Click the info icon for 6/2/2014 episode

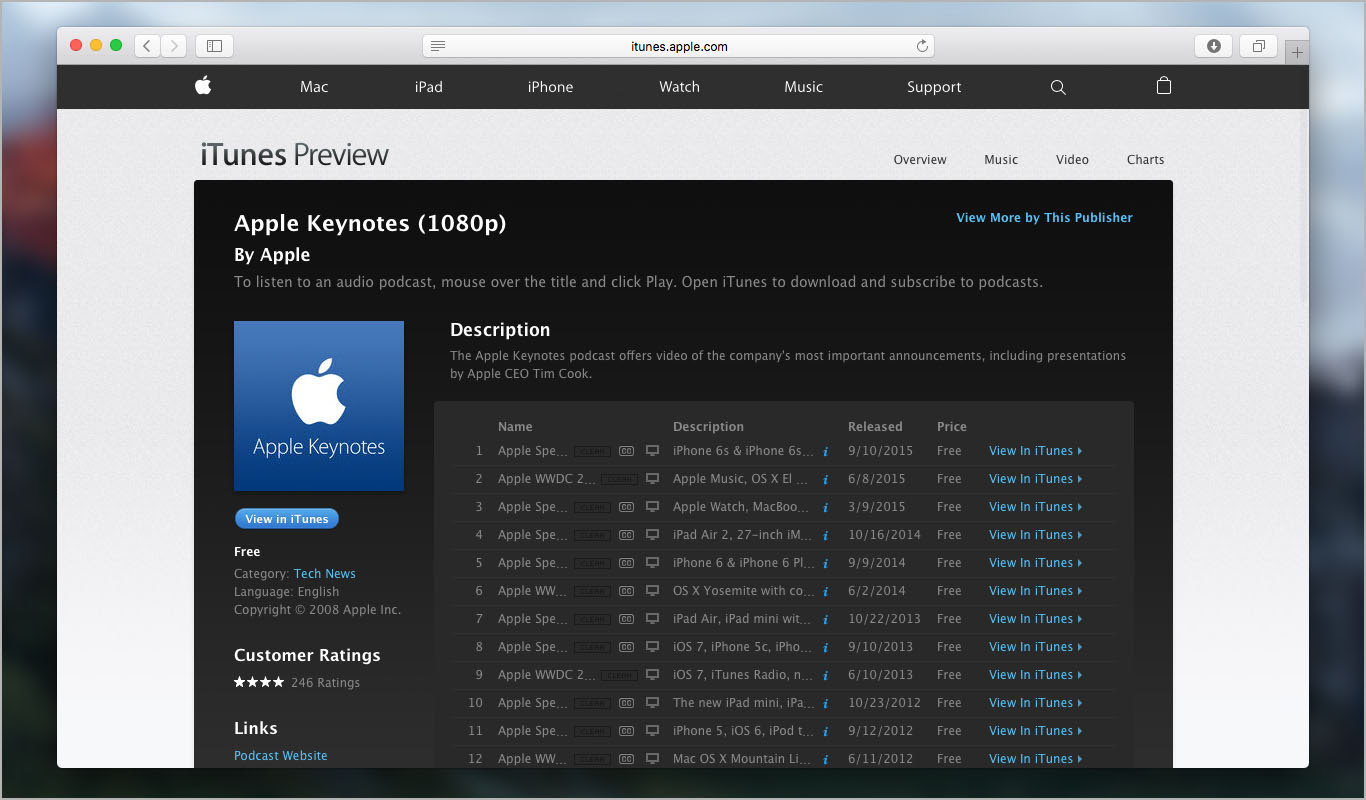point(825,592)
